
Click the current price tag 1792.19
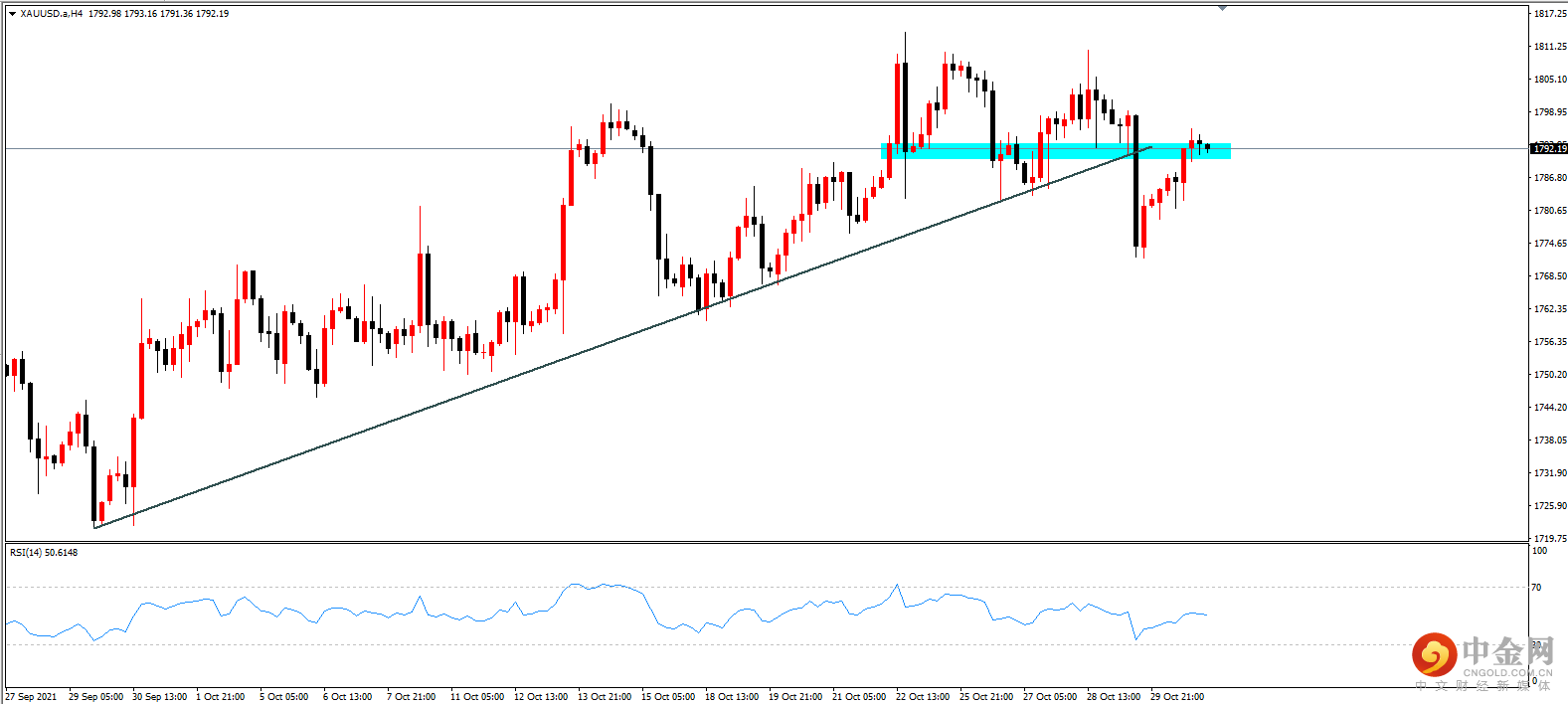pyautogui.click(x=1548, y=148)
